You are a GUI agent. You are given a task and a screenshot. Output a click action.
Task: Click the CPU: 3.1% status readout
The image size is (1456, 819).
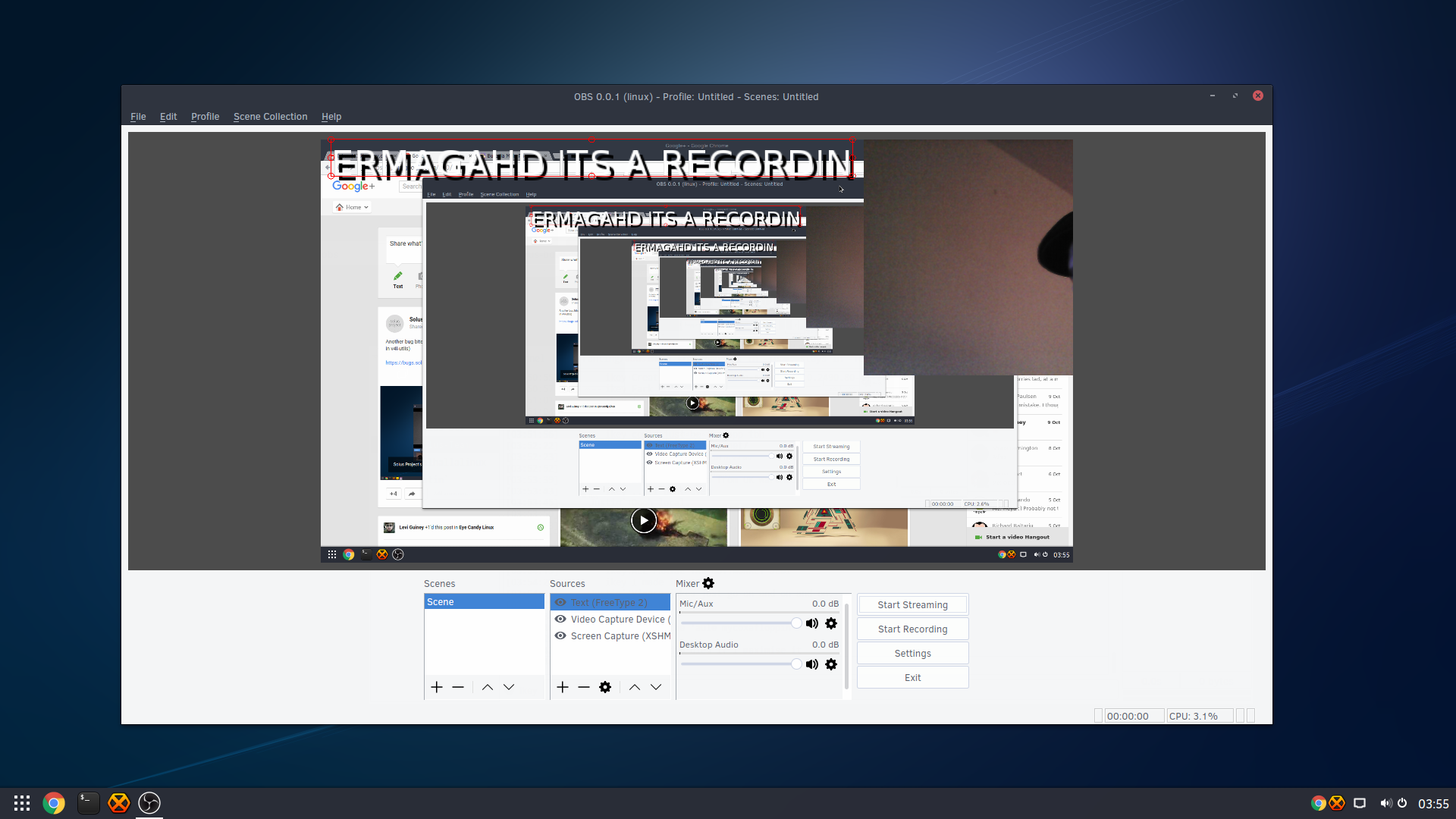(1200, 716)
